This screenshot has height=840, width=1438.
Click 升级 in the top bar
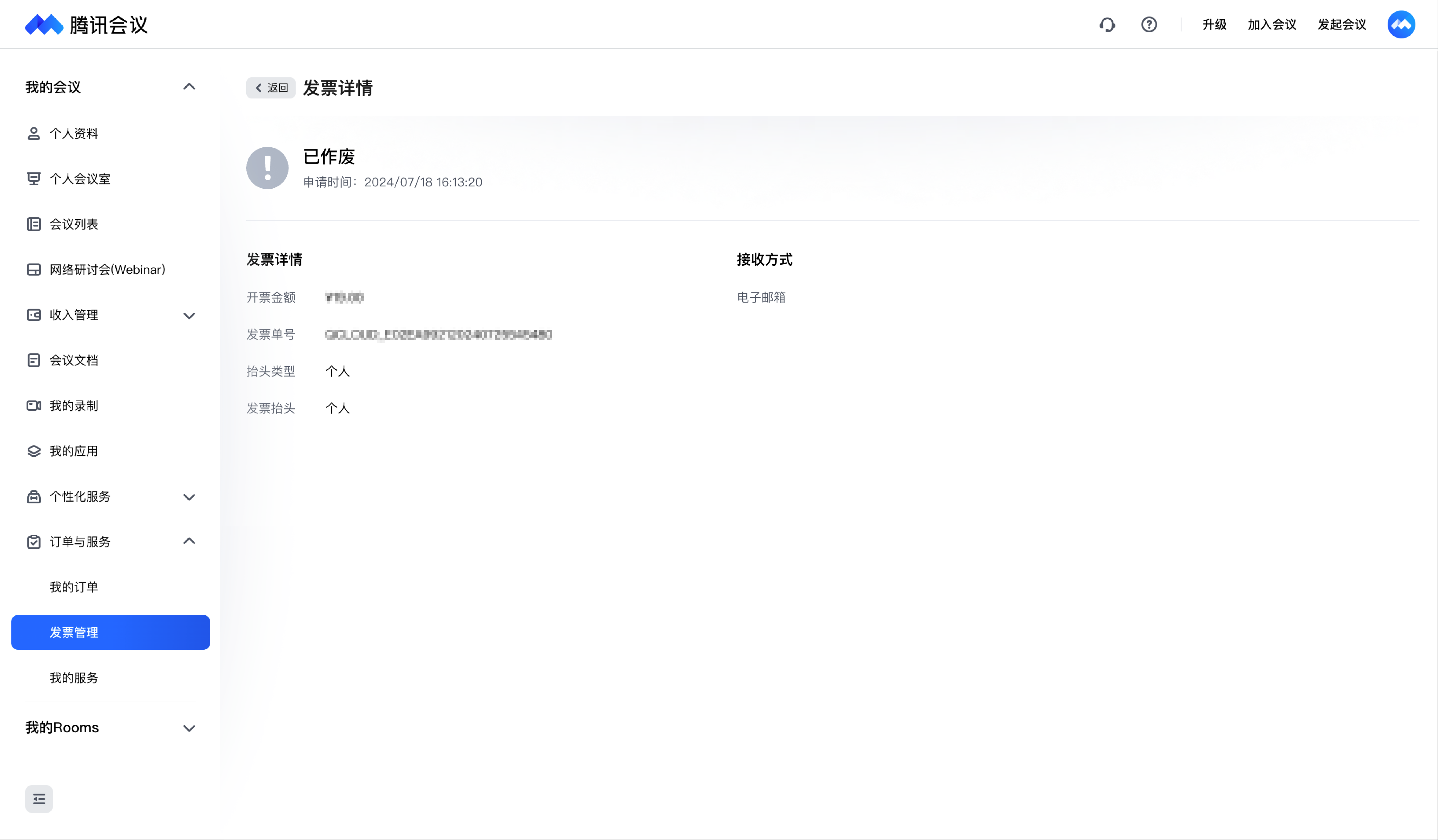(x=1214, y=24)
